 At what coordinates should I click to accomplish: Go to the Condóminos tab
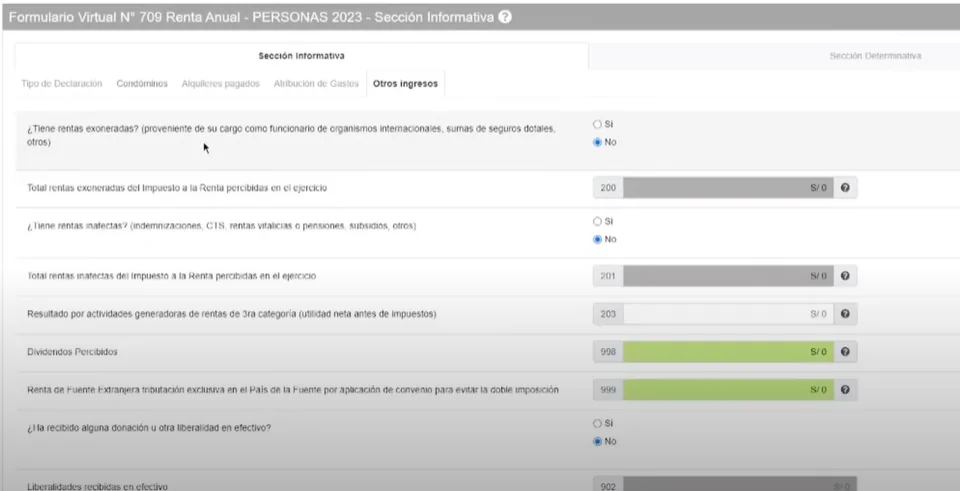[x=142, y=84]
